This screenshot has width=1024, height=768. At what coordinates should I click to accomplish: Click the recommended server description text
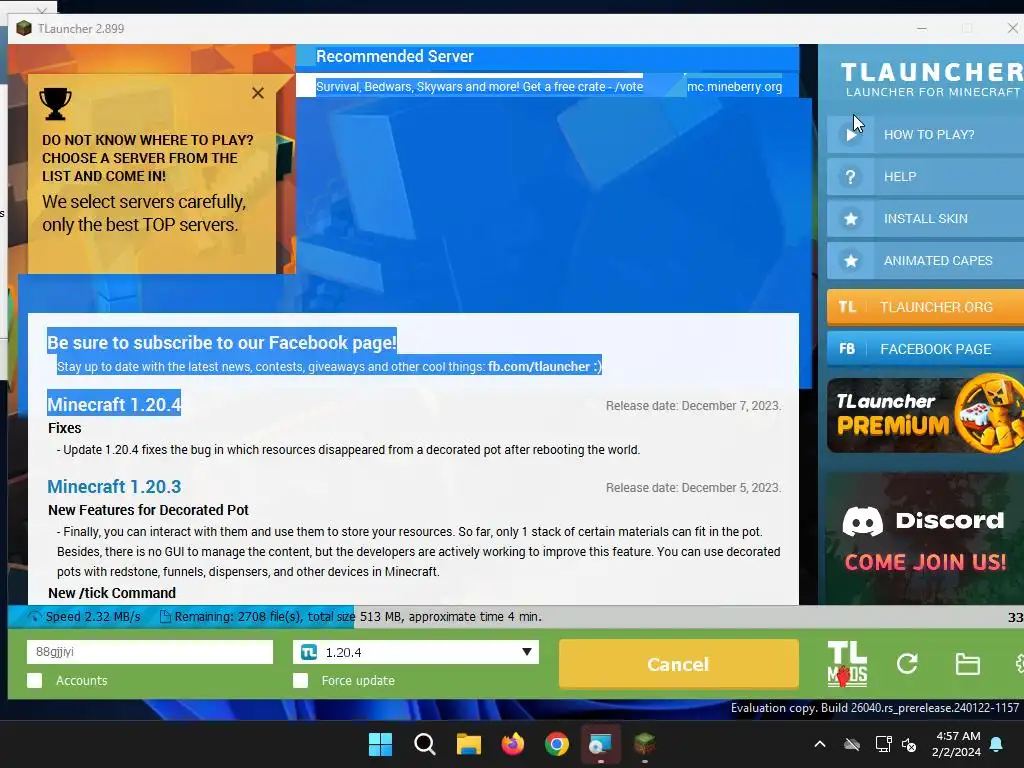coord(479,87)
